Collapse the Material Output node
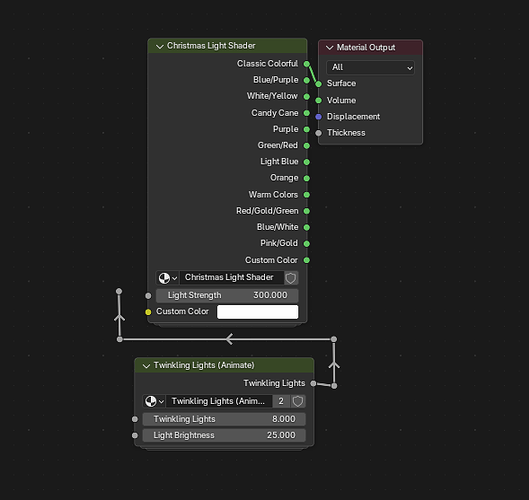This screenshot has width=529, height=500. (329, 48)
